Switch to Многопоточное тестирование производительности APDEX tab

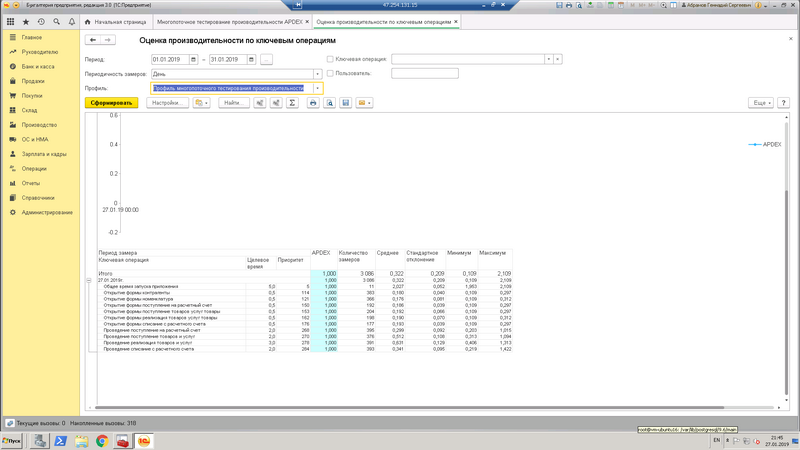(x=230, y=22)
